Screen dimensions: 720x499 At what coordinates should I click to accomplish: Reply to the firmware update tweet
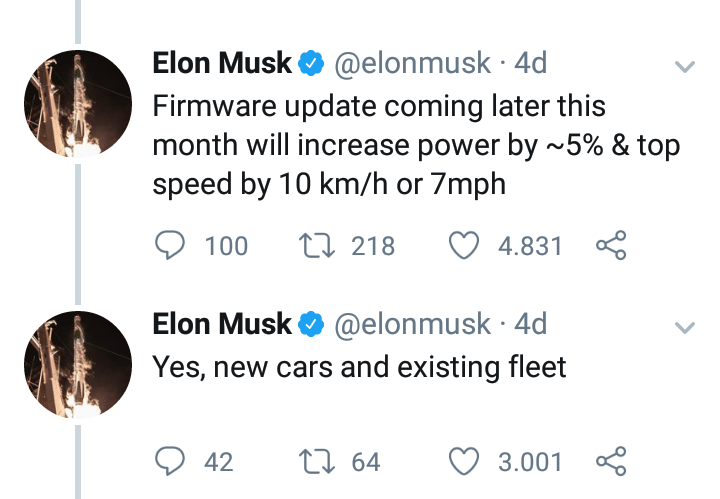tap(170, 245)
